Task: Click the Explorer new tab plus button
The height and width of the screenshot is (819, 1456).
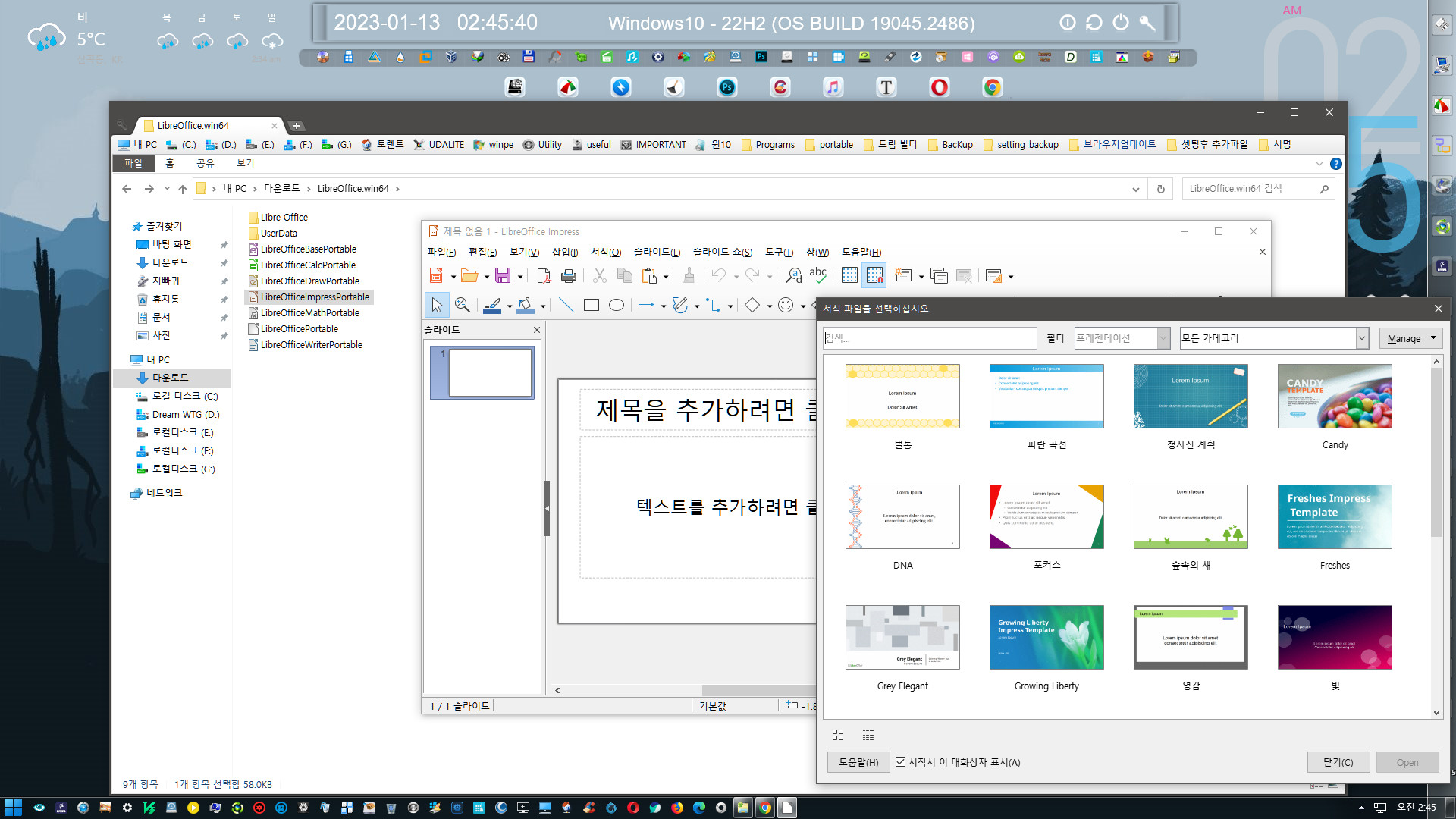Action: tap(297, 126)
